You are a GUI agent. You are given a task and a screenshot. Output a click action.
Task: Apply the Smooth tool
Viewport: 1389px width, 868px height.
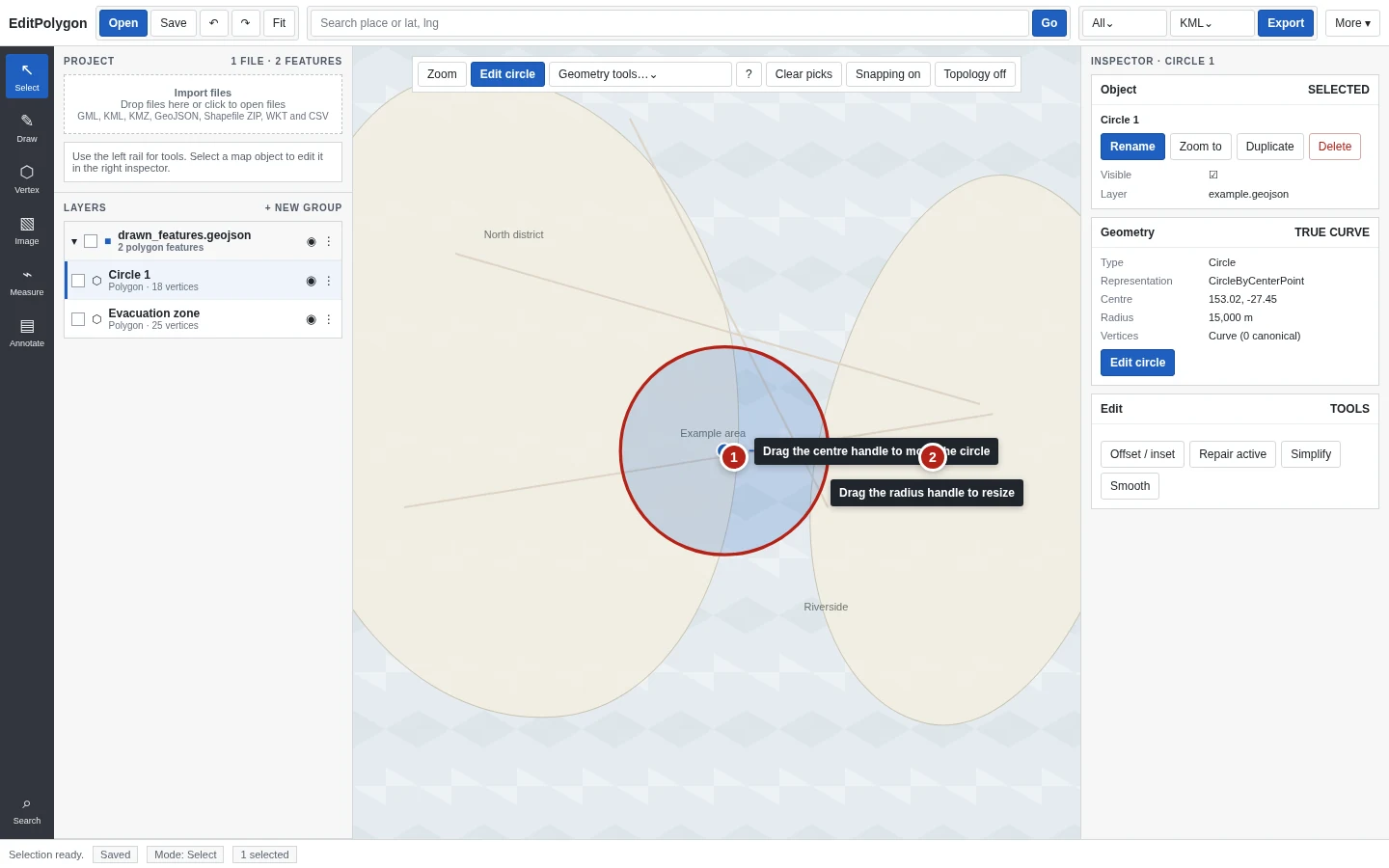click(1130, 486)
